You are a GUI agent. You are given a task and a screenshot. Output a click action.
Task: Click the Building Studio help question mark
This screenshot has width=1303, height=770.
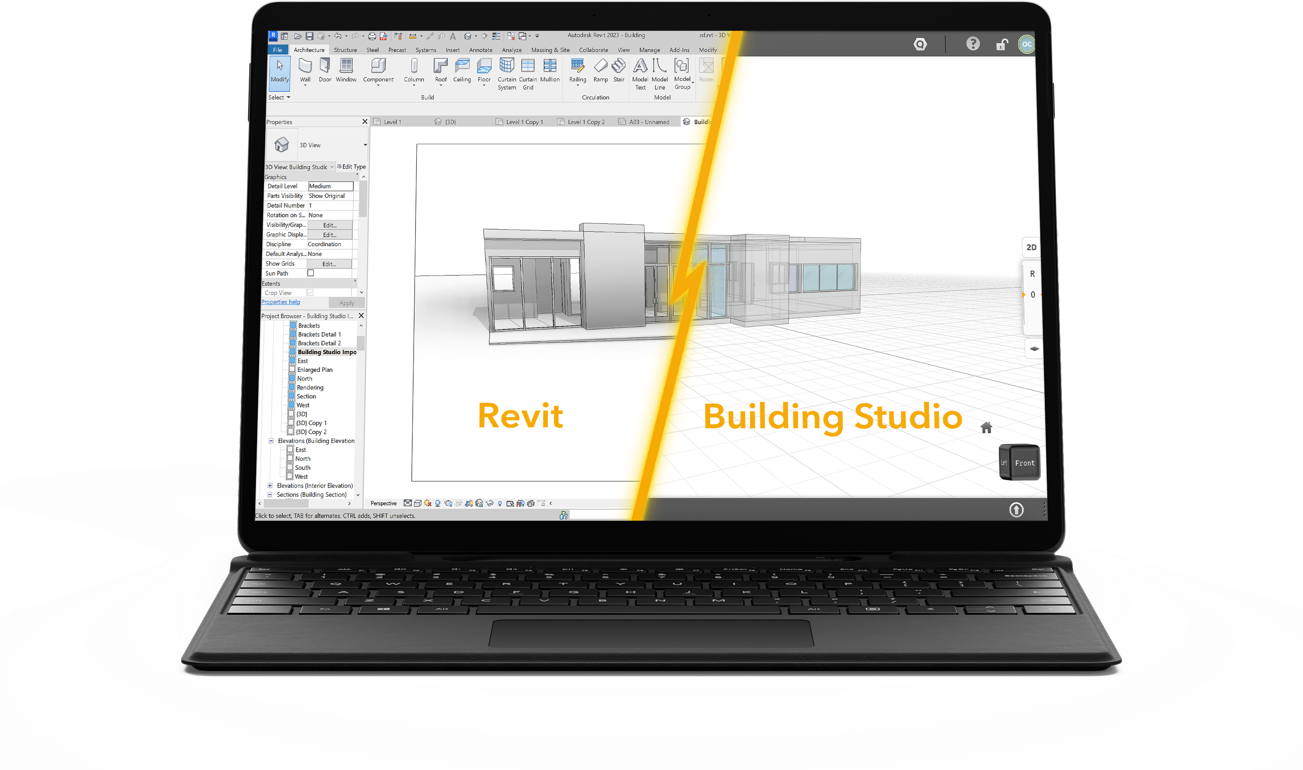tap(973, 44)
